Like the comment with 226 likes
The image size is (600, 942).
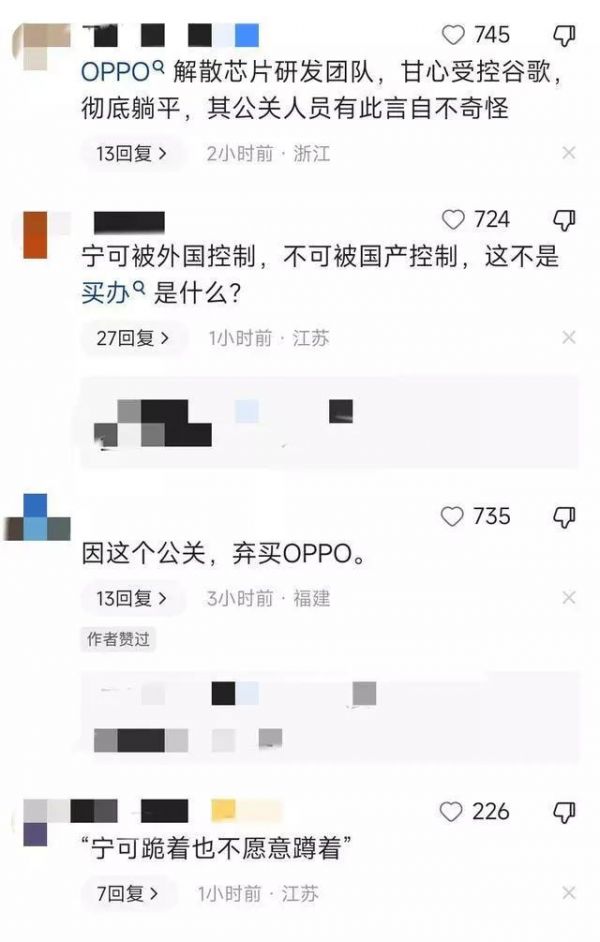(x=451, y=812)
